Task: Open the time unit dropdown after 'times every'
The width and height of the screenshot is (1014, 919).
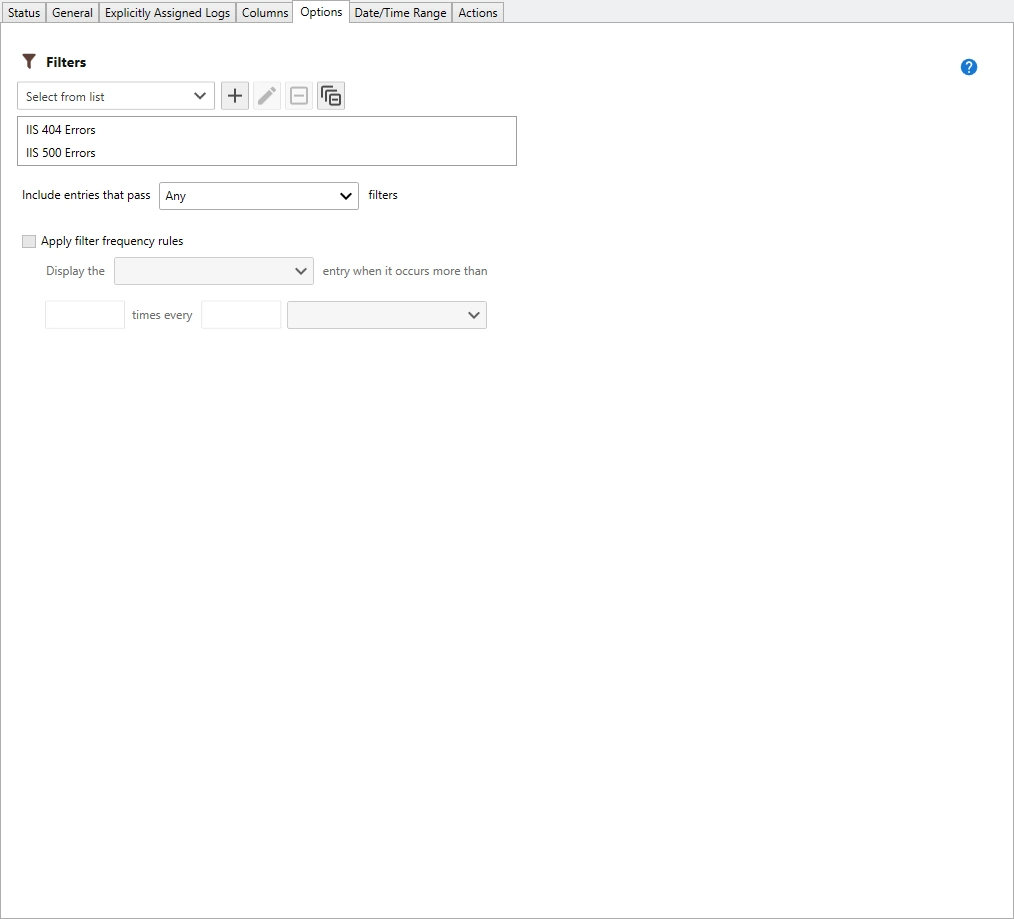Action: [x=386, y=315]
